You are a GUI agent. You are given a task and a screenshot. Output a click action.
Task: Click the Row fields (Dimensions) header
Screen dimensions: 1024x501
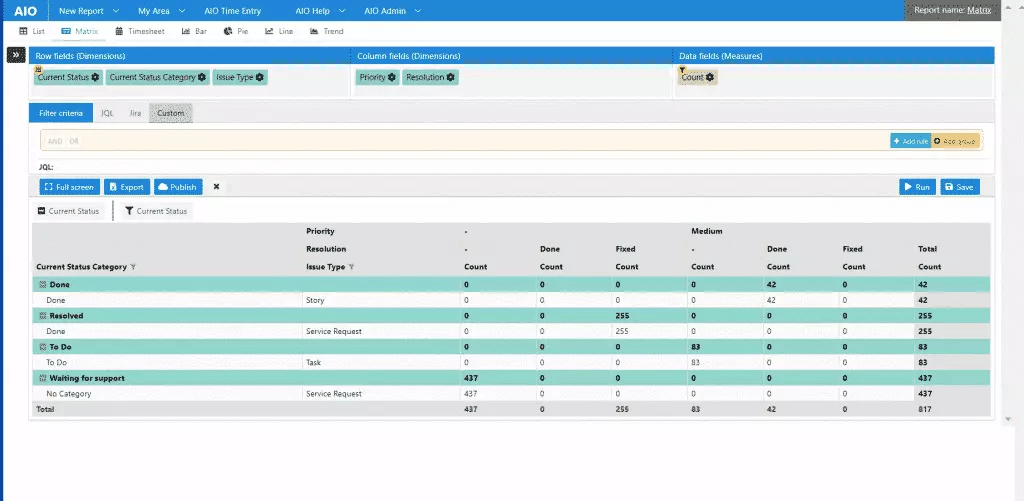coord(80,56)
